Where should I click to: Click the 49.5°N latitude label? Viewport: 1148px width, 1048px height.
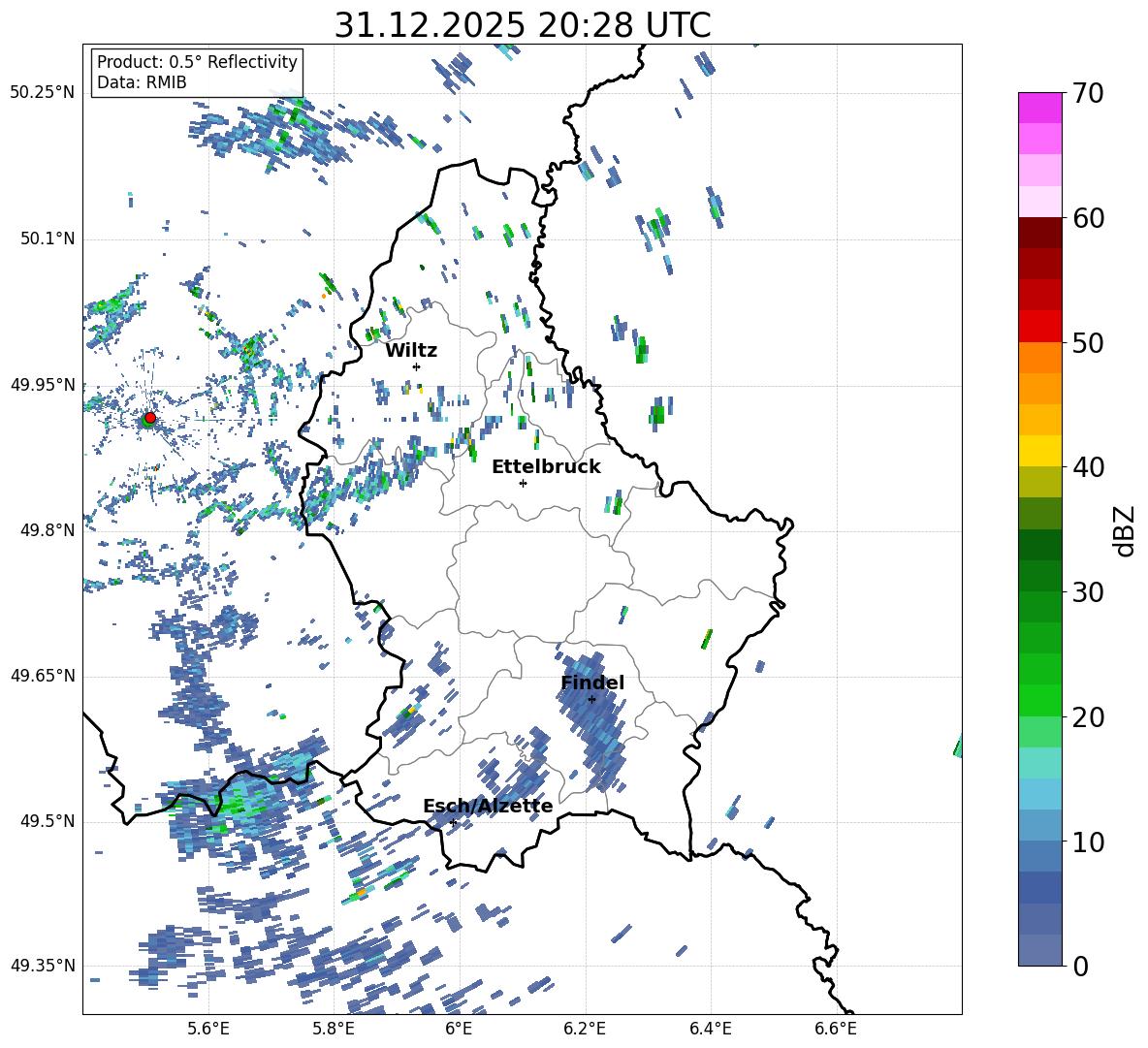click(x=48, y=821)
